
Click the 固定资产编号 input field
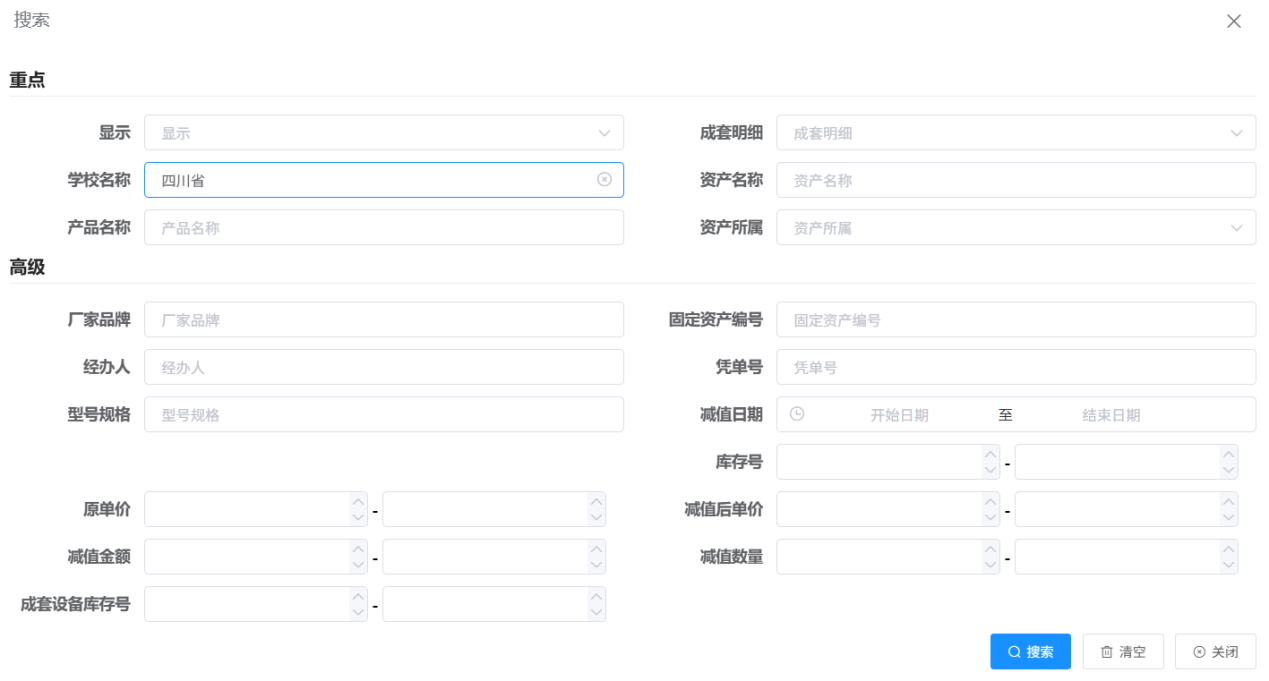click(1015, 321)
